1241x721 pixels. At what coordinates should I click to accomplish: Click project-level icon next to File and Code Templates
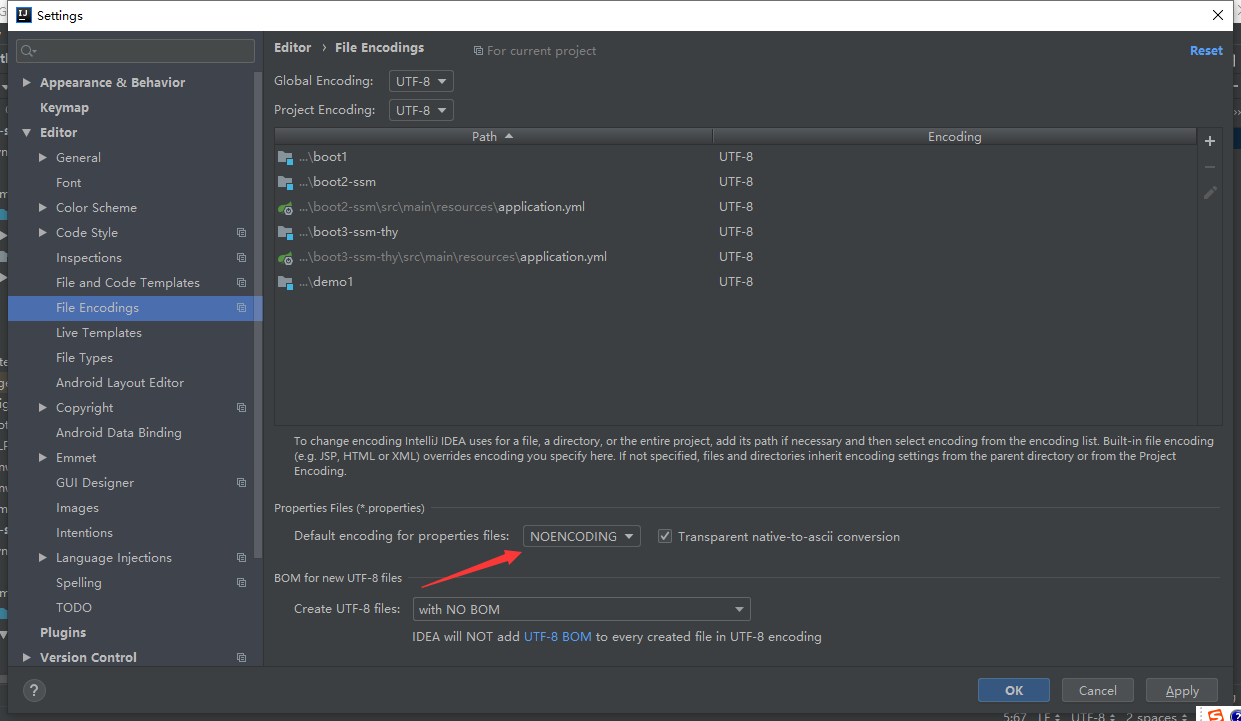[241, 282]
